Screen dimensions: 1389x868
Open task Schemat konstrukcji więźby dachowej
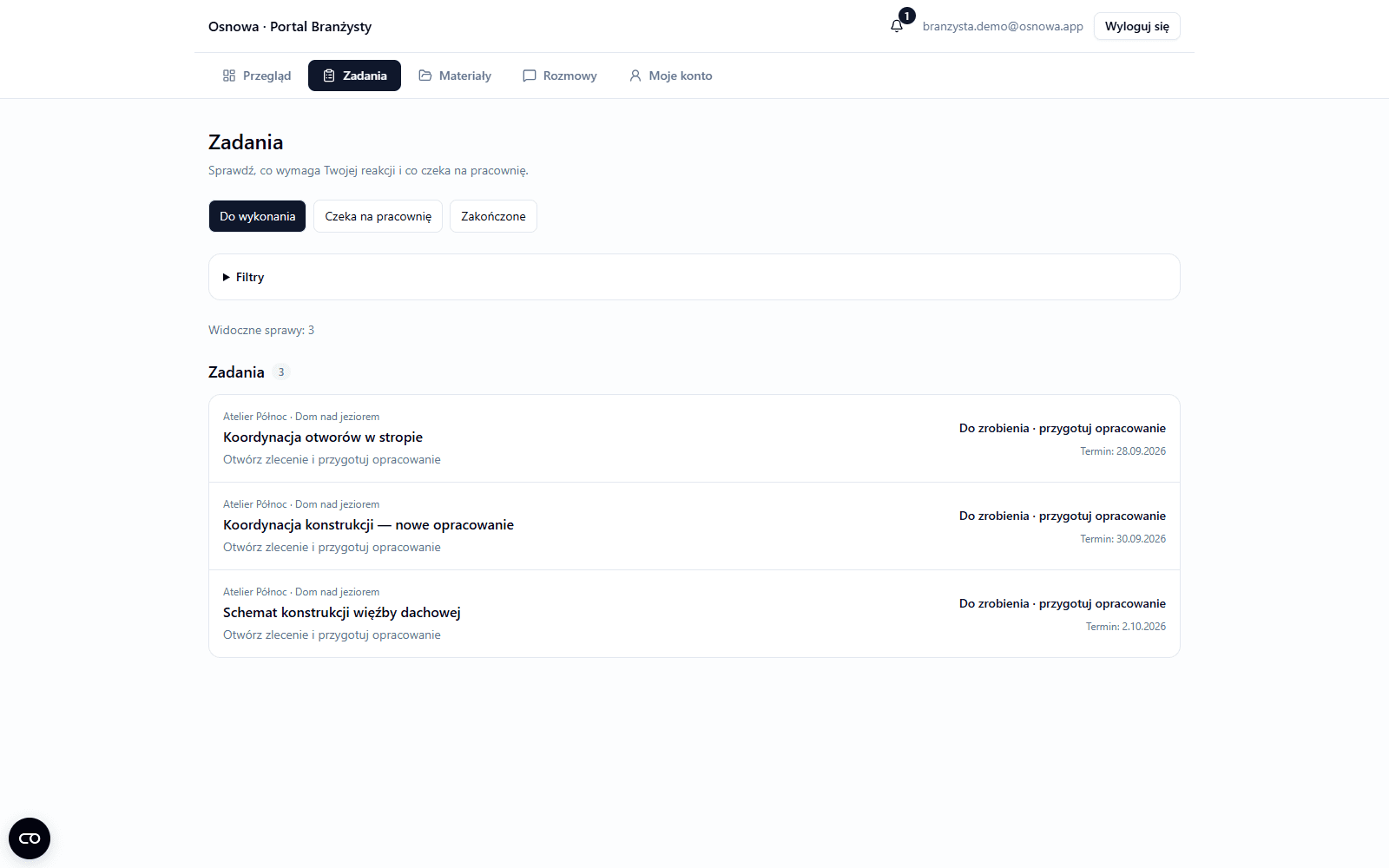point(694,614)
